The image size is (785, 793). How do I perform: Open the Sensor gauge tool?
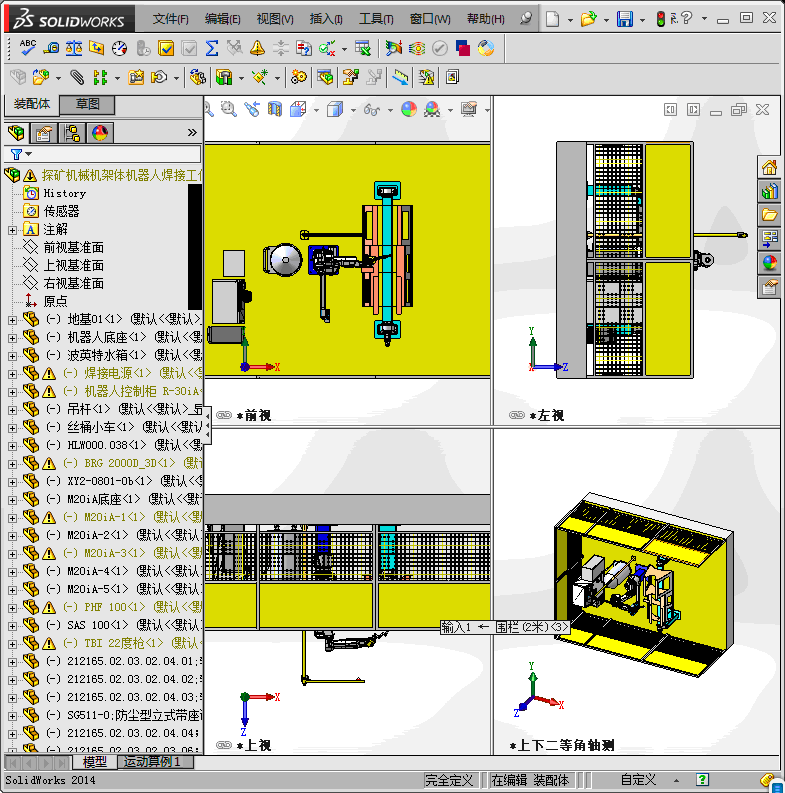pos(119,48)
